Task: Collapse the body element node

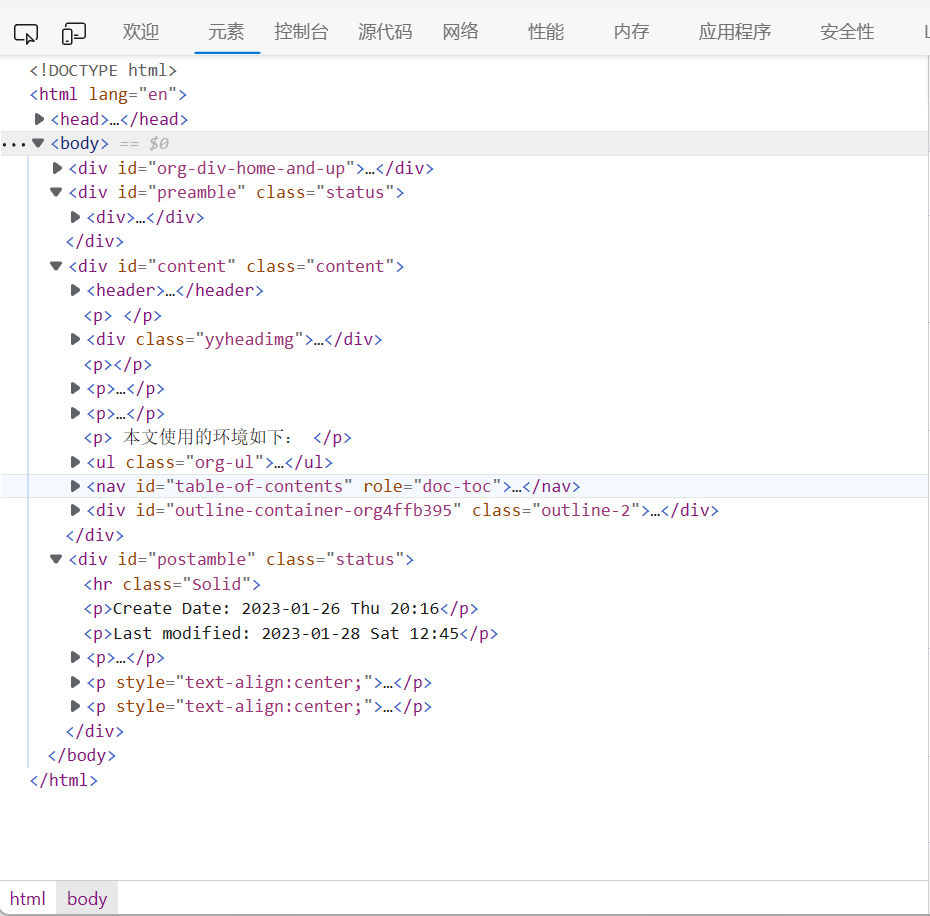Action: 38,143
